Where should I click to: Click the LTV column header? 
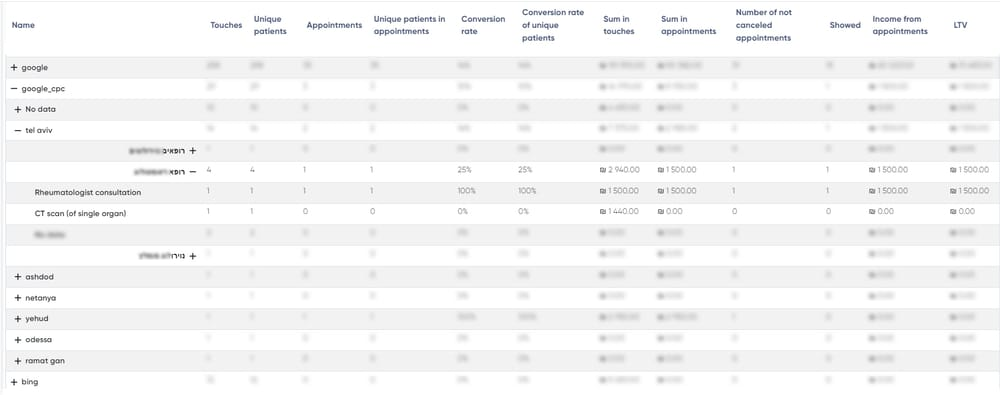960,26
